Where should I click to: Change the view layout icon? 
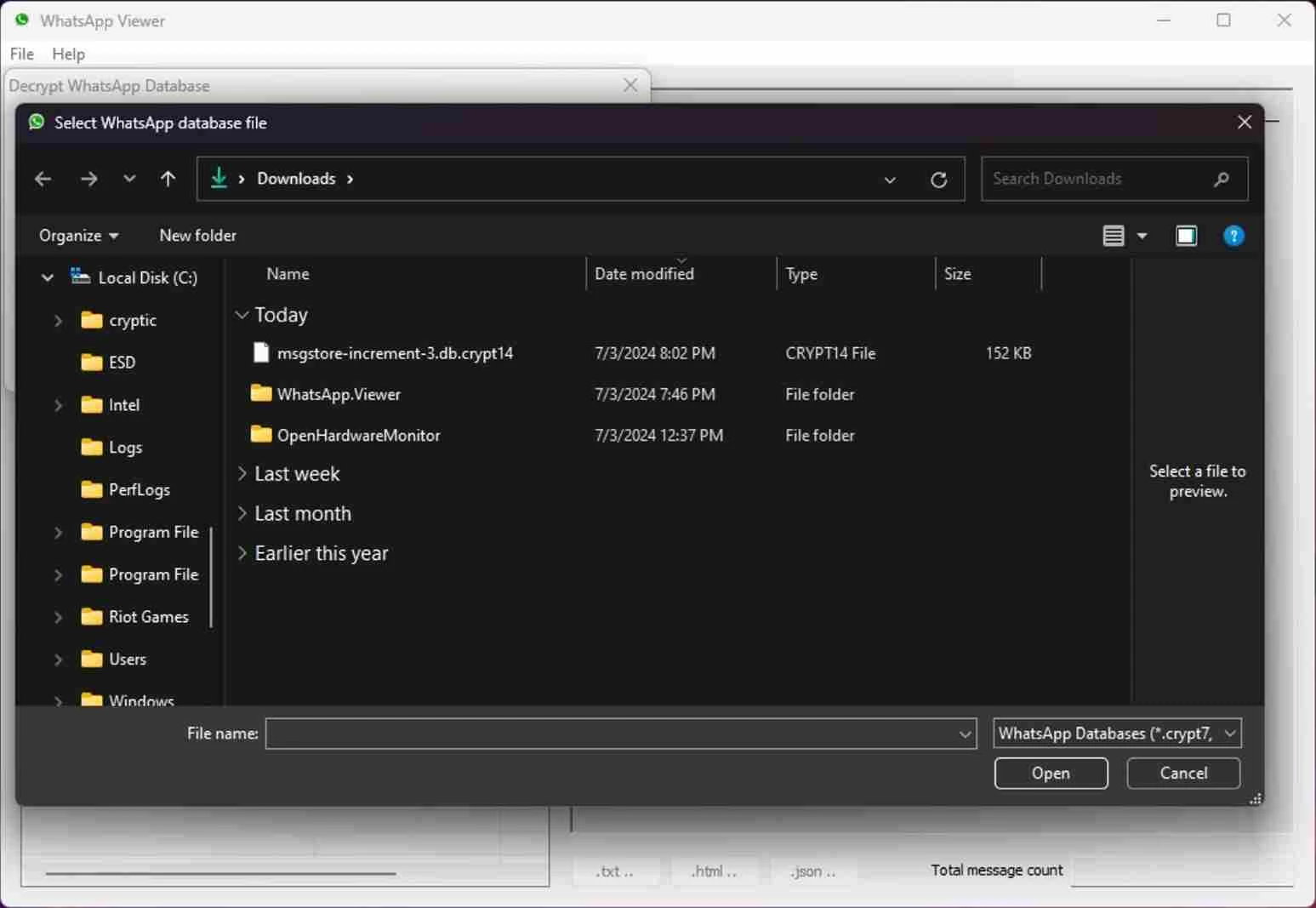(x=1113, y=236)
